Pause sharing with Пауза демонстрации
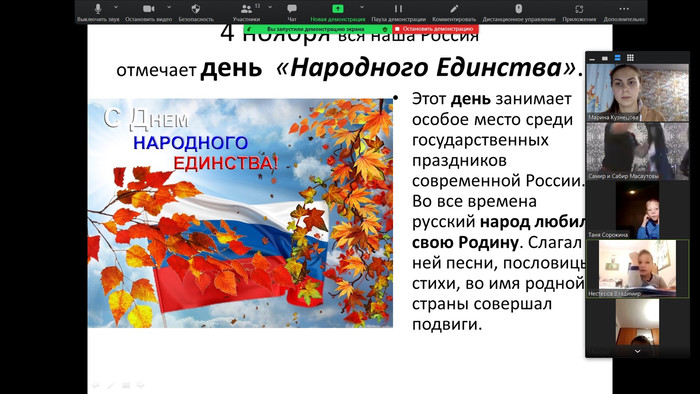 click(x=398, y=8)
